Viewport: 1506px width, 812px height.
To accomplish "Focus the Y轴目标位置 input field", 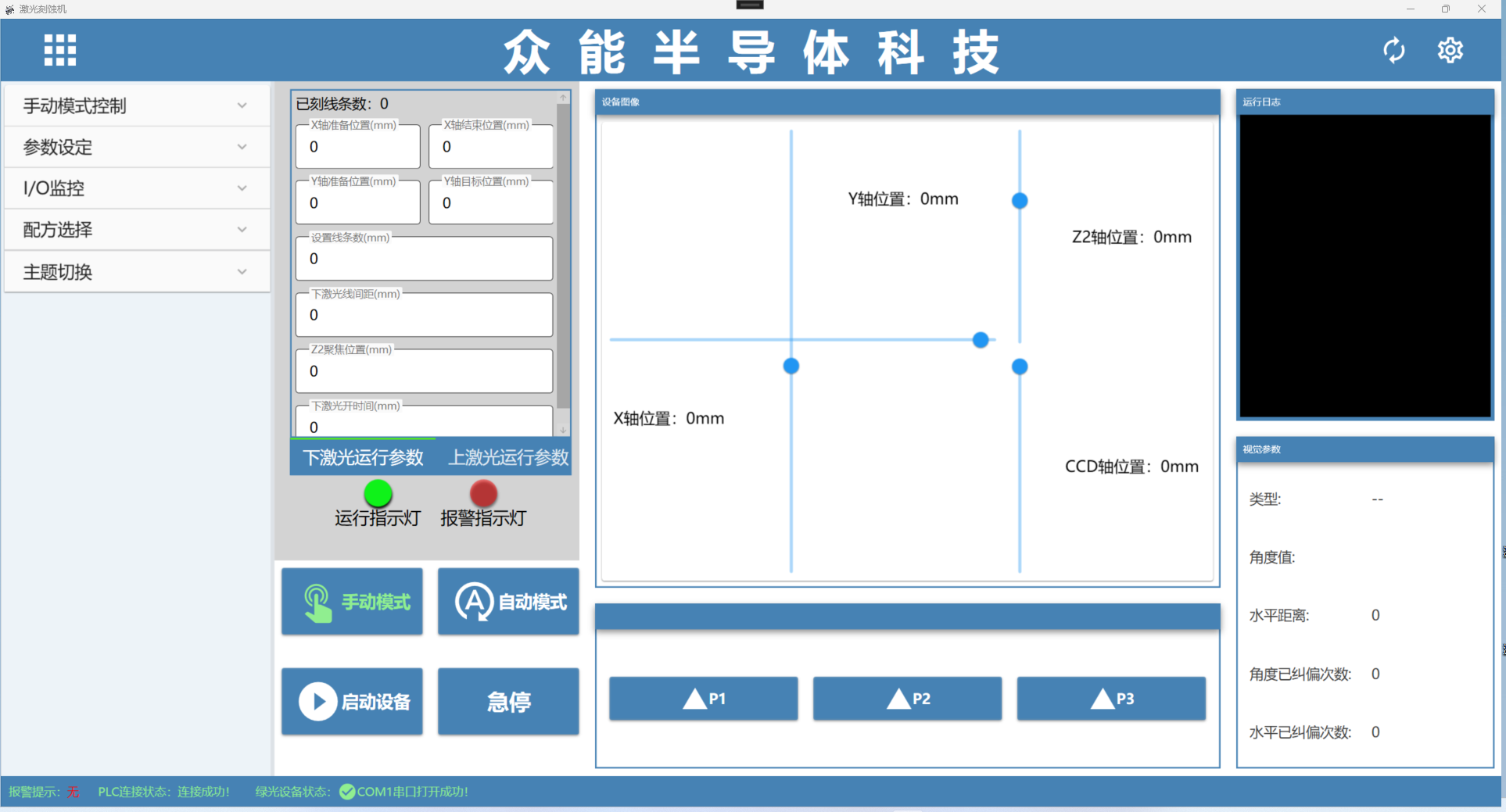I will (x=491, y=202).
